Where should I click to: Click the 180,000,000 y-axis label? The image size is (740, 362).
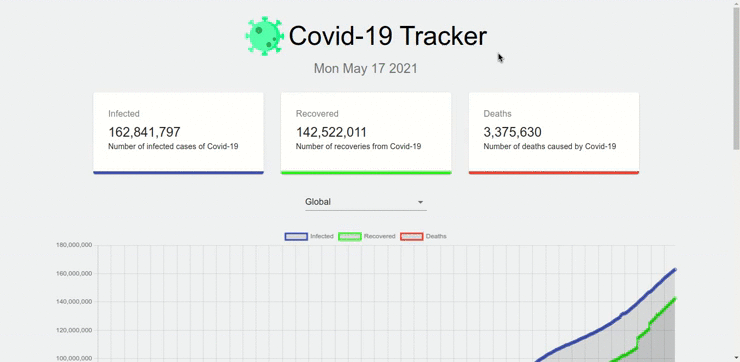coord(74,245)
